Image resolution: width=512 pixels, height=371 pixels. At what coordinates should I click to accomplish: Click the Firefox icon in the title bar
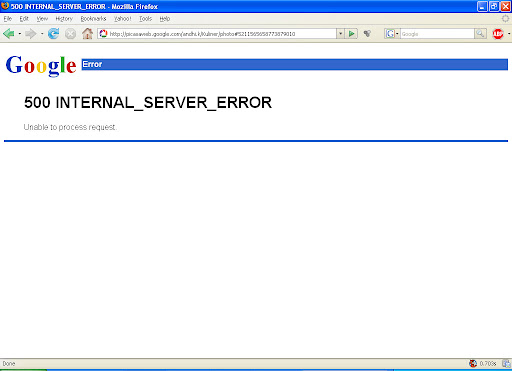coord(5,6)
